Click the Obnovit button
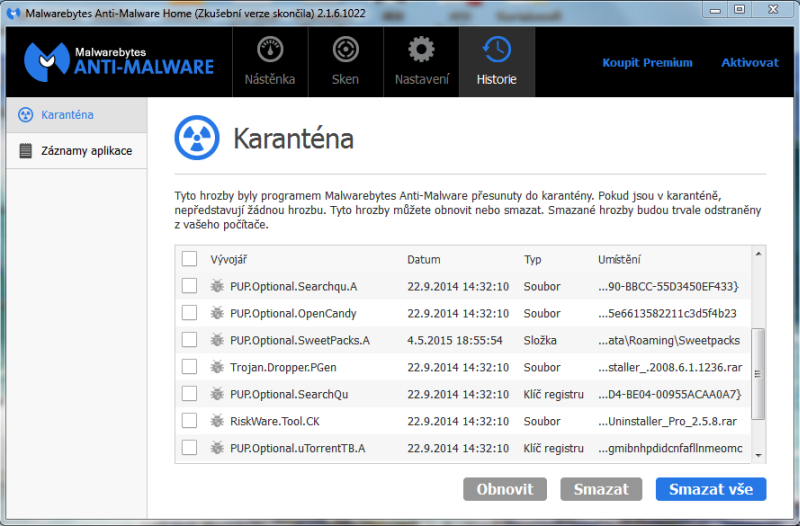This screenshot has width=800, height=526. click(505, 489)
